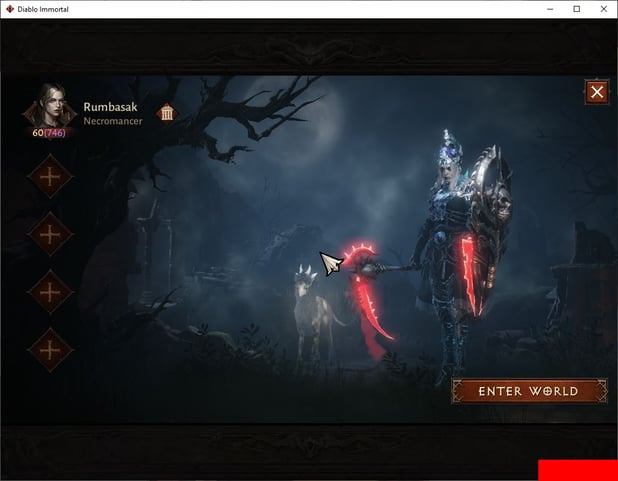Create a character in the first empty slot
618x481 pixels.
[49, 177]
